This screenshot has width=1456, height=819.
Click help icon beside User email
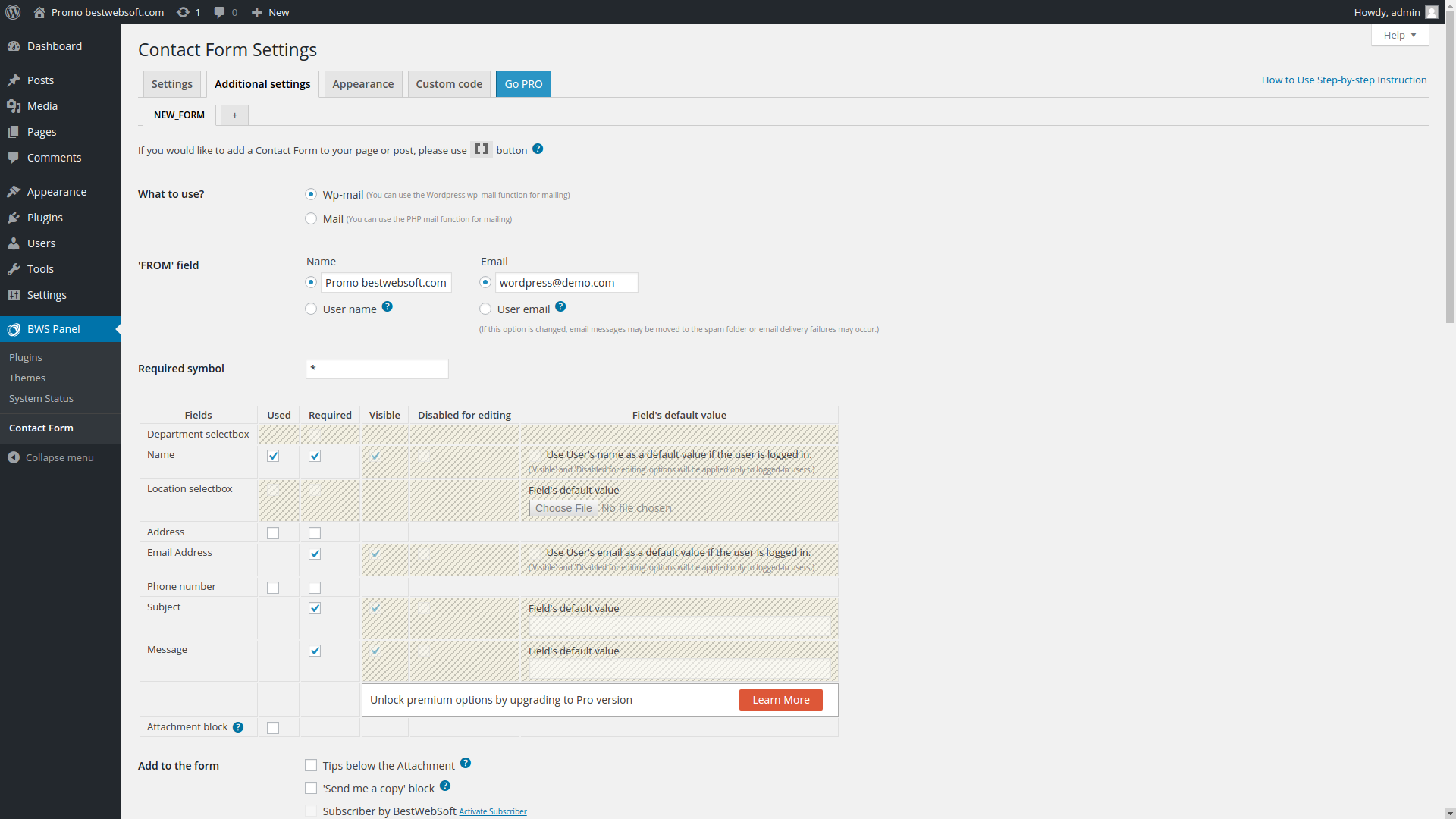pyautogui.click(x=560, y=306)
